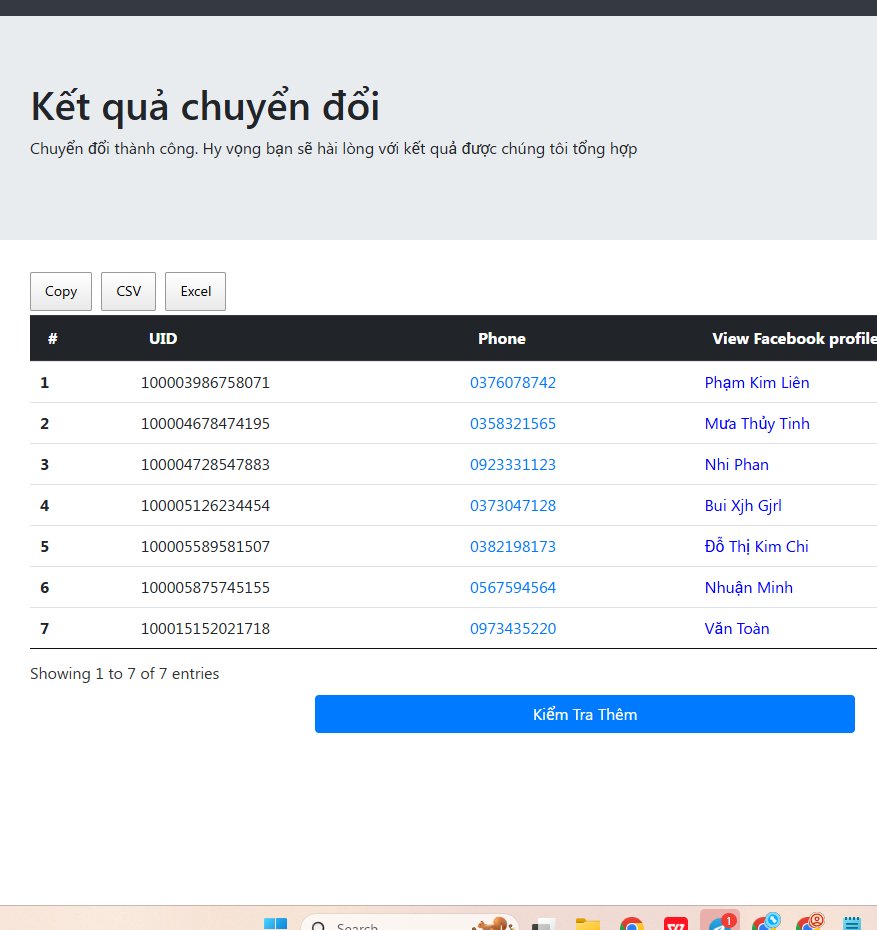Open File Explorer from the taskbar
Screen dimensions: 877x930
pyautogui.click(x=587, y=924)
